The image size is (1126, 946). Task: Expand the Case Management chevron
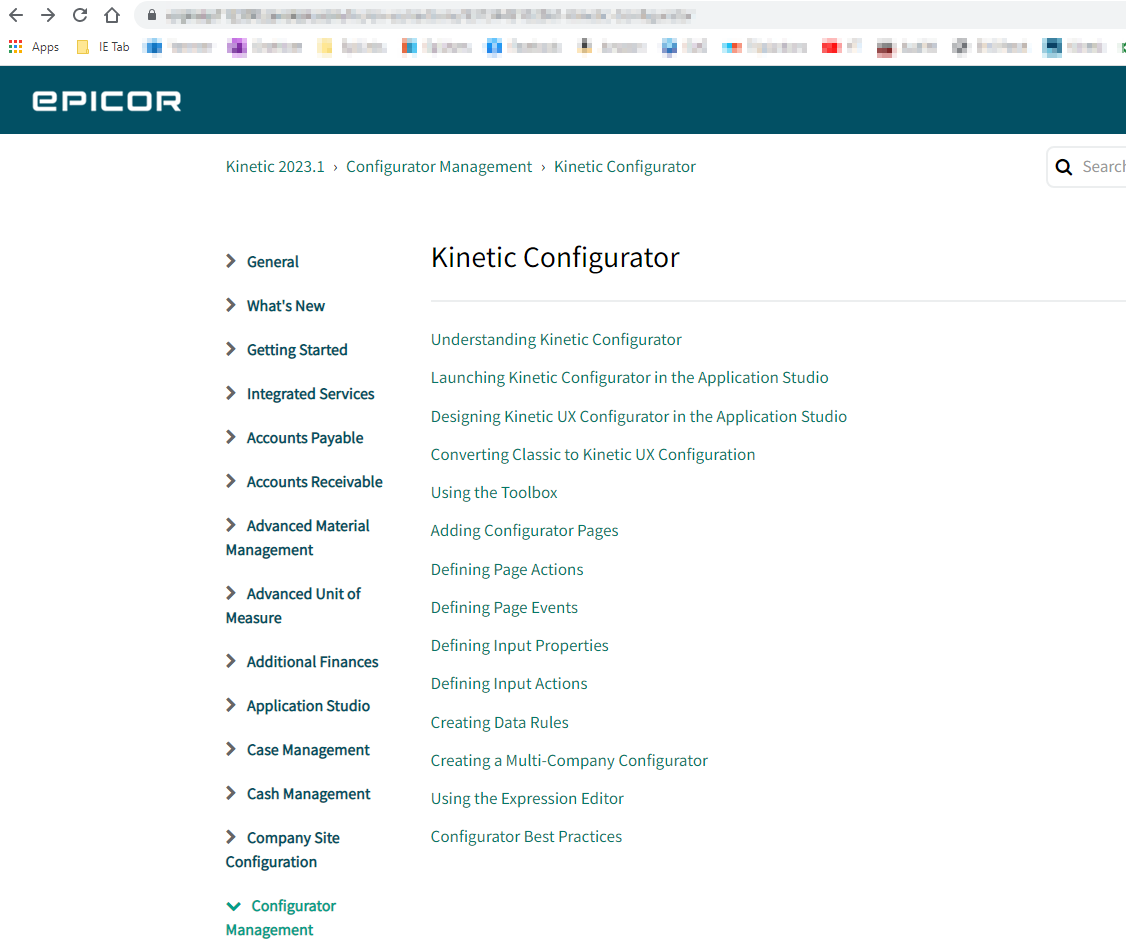click(x=231, y=749)
